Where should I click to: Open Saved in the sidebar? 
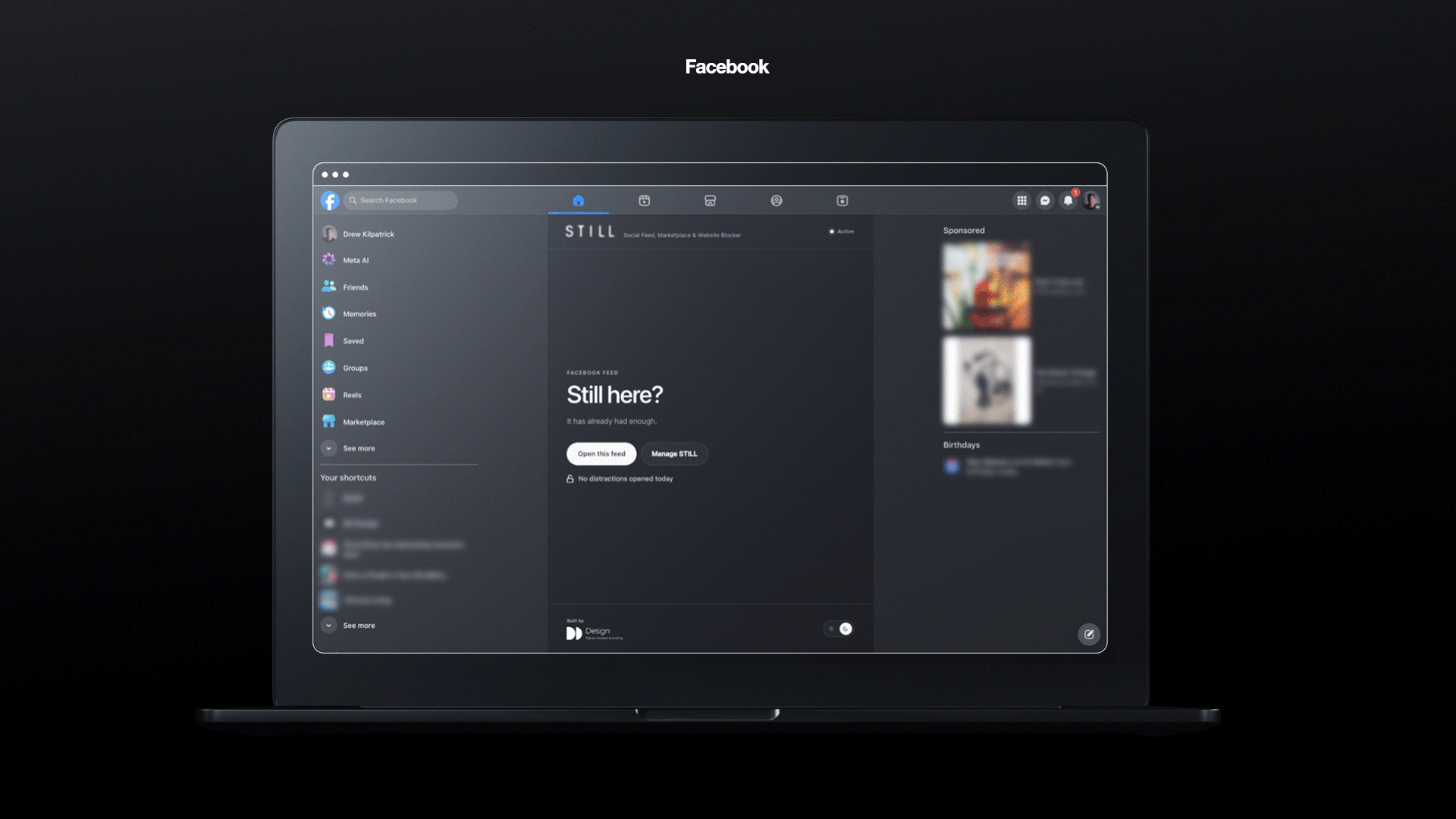(x=343, y=341)
